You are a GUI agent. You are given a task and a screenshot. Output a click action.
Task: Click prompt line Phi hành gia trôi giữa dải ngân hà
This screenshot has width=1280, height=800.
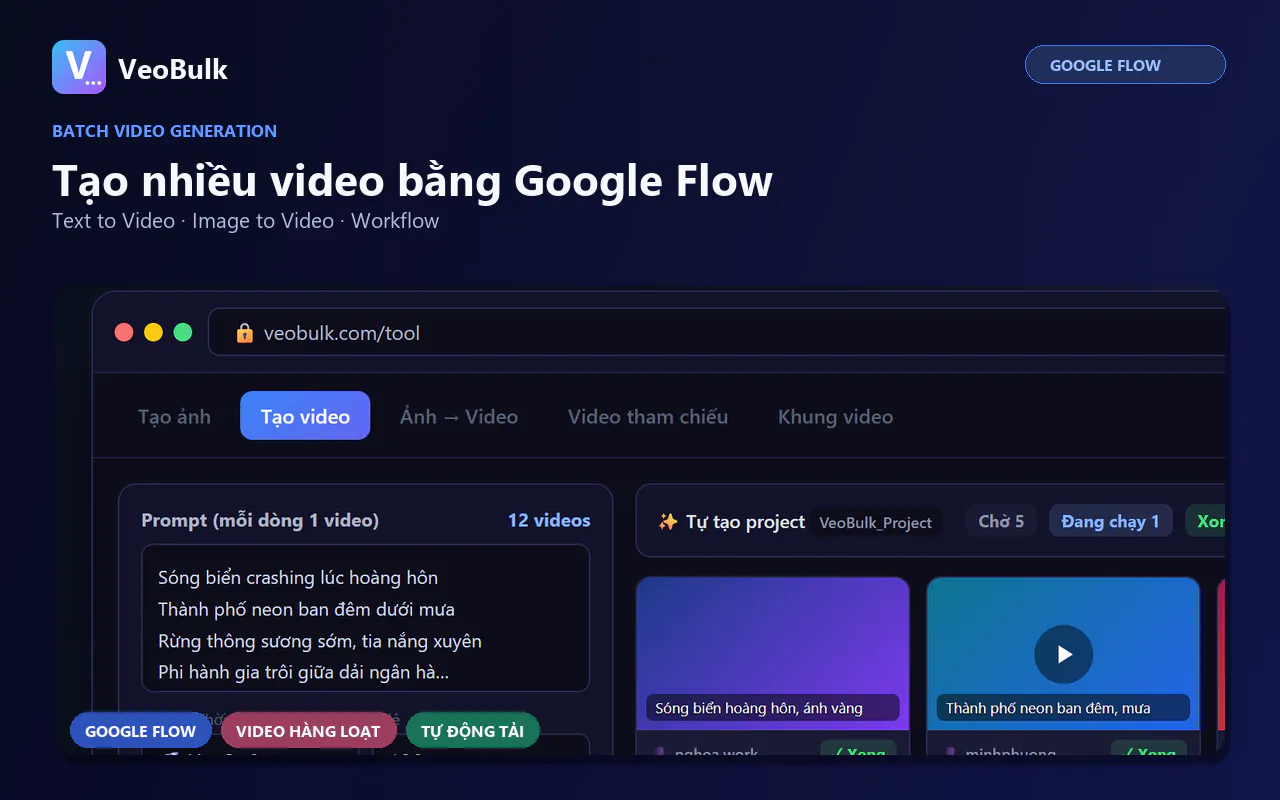303,672
